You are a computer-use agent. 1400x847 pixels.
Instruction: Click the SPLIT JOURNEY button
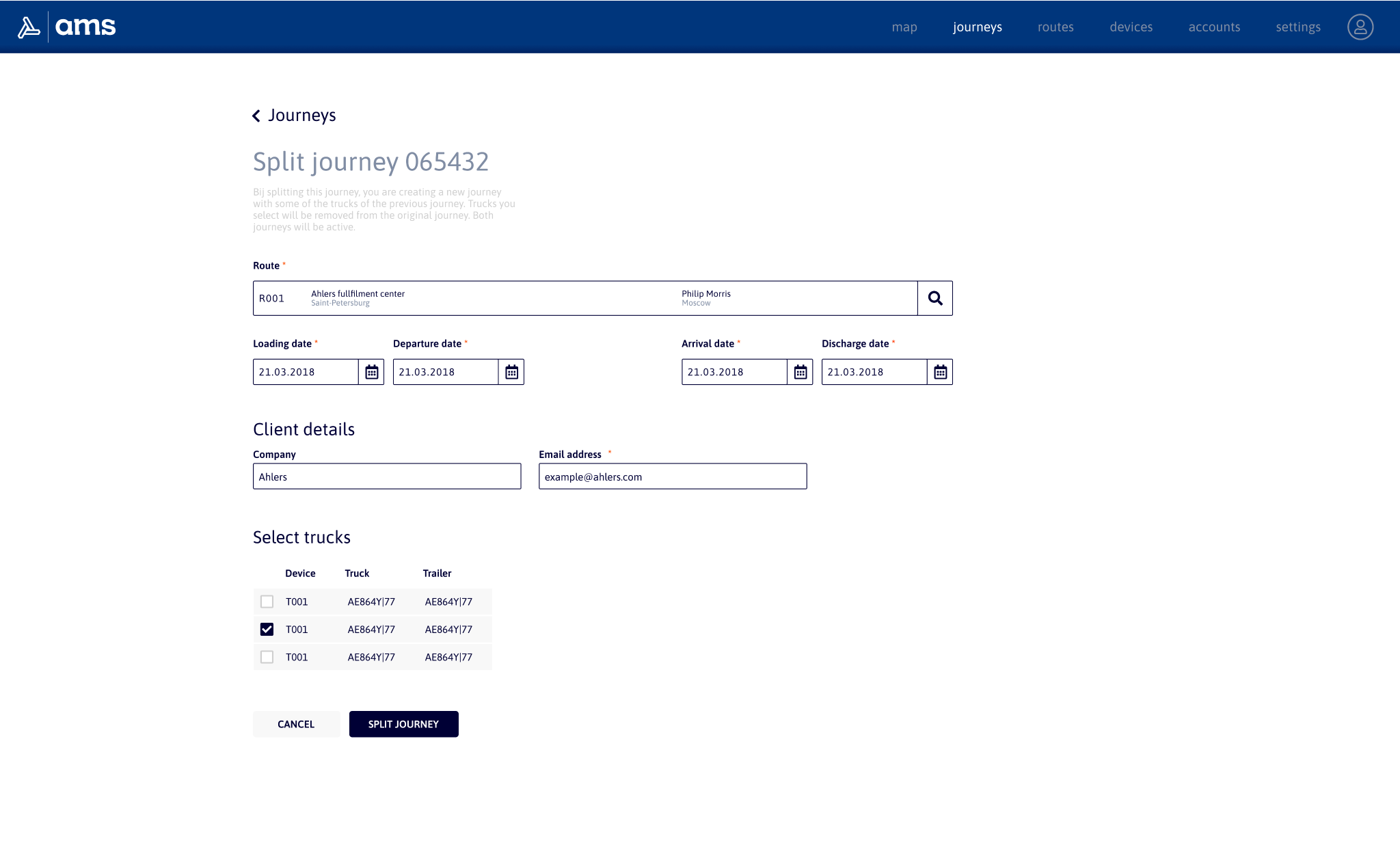pyautogui.click(x=403, y=724)
